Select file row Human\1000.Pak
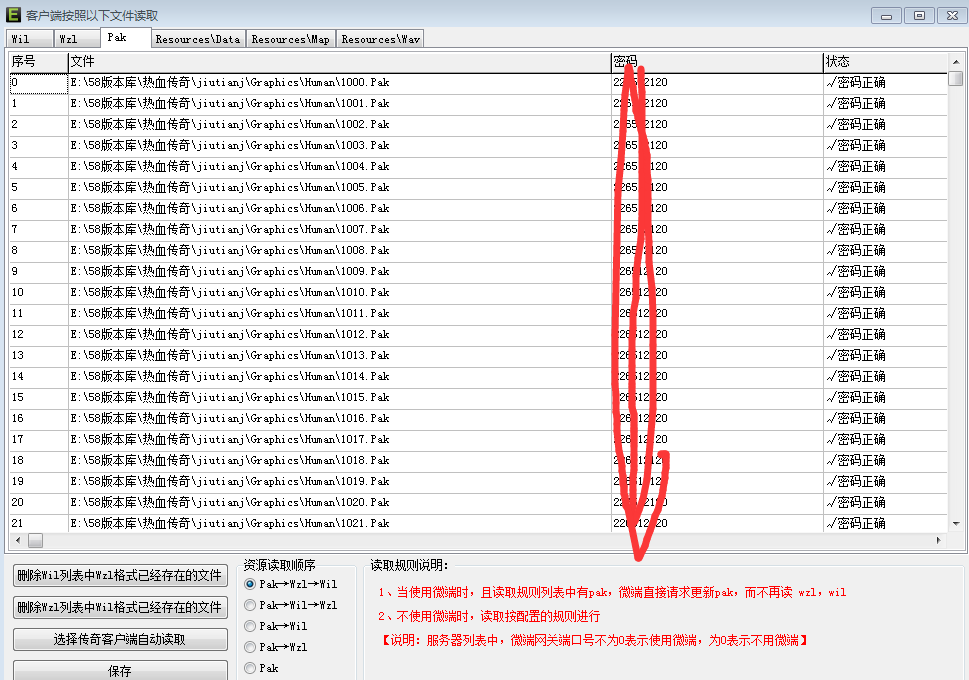Viewport: 969px width, 680px height. coord(478,83)
